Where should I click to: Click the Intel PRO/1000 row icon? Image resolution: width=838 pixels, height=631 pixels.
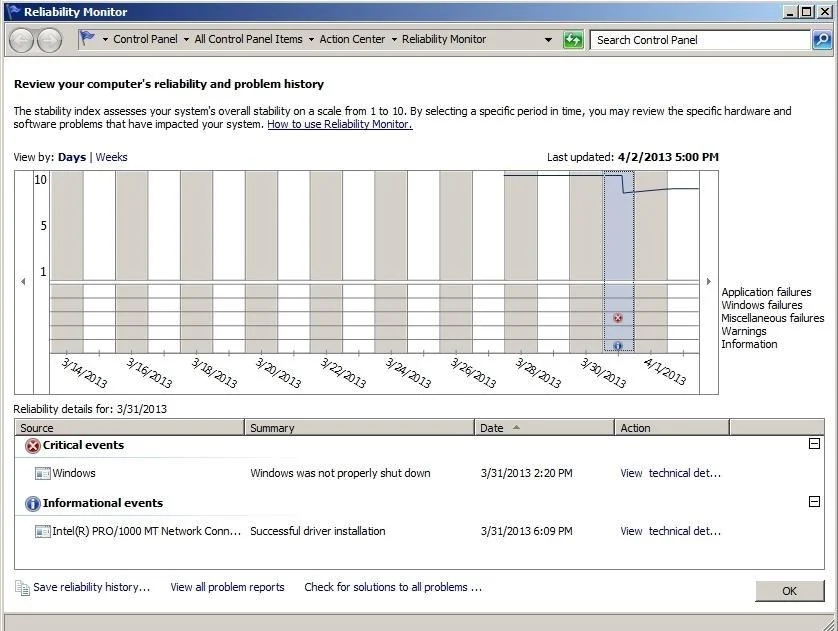42,531
